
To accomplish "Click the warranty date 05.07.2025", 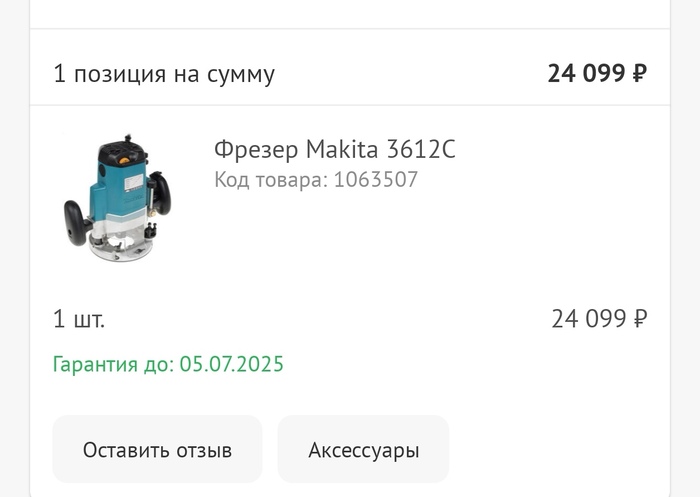I will 232,364.
